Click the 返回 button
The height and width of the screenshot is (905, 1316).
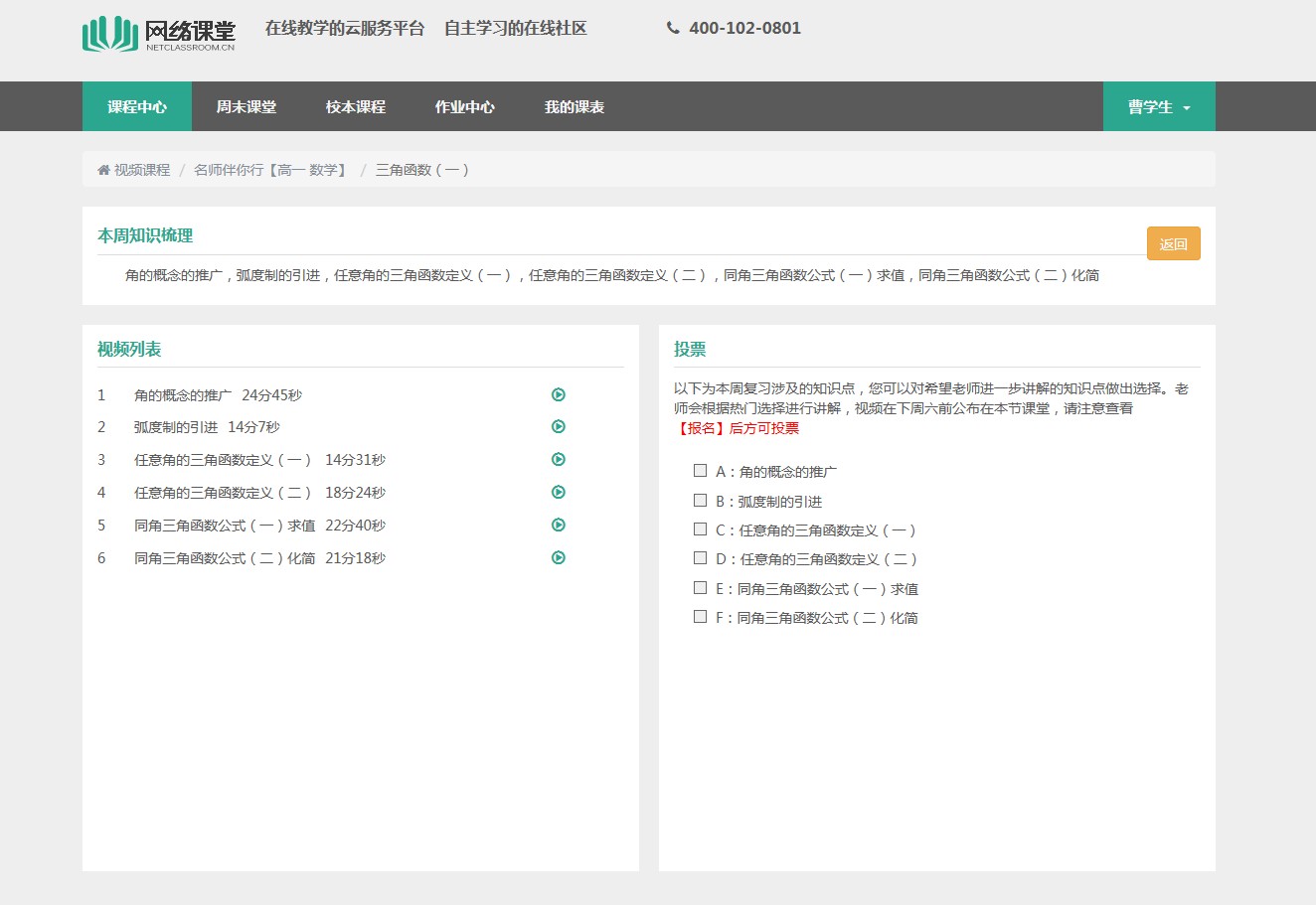(1173, 243)
